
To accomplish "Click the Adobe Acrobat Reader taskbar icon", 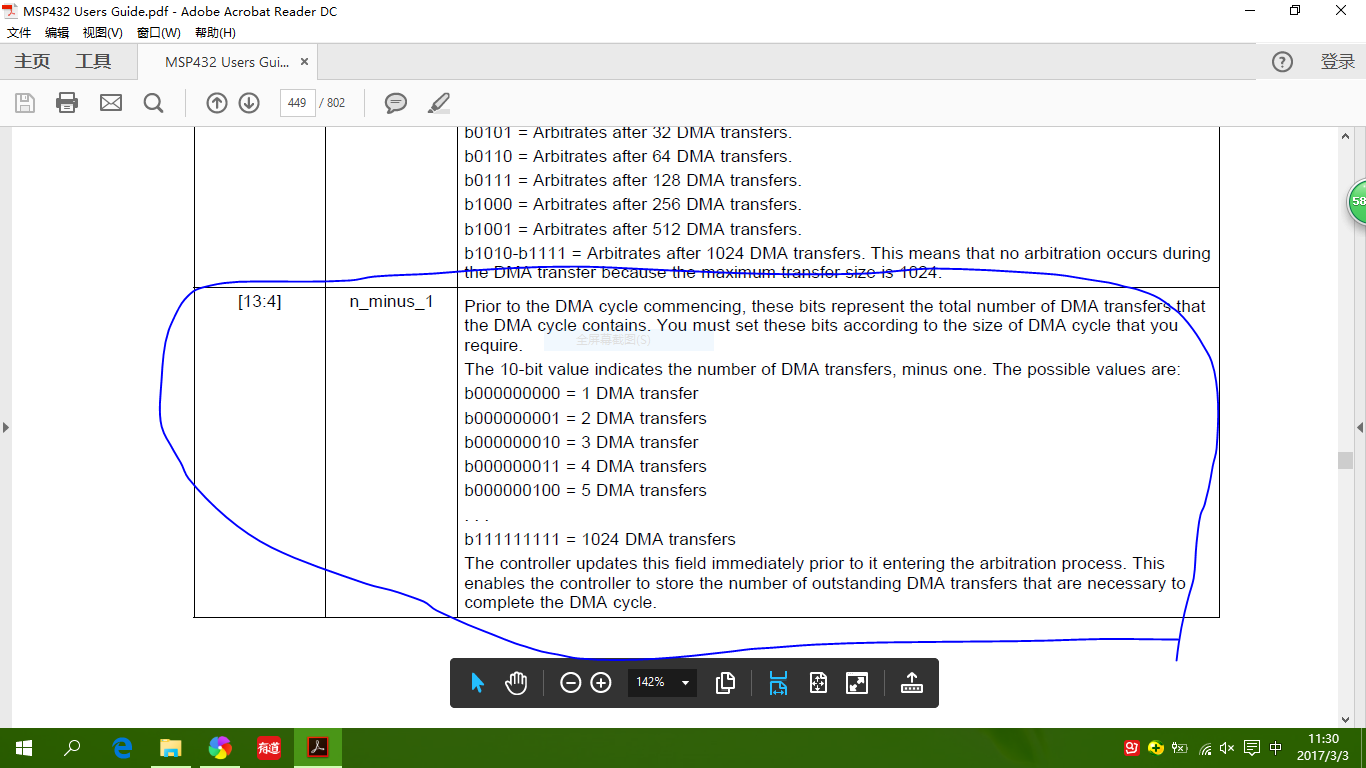I will click(x=318, y=748).
